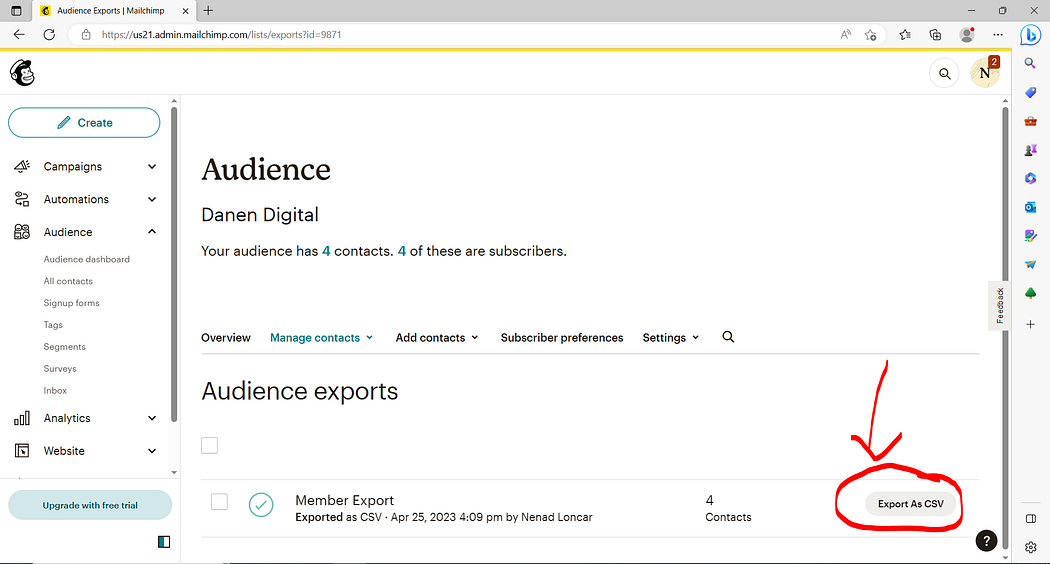Open the search magnifier in Mailchimp header
This screenshot has width=1050, height=564.
[944, 74]
